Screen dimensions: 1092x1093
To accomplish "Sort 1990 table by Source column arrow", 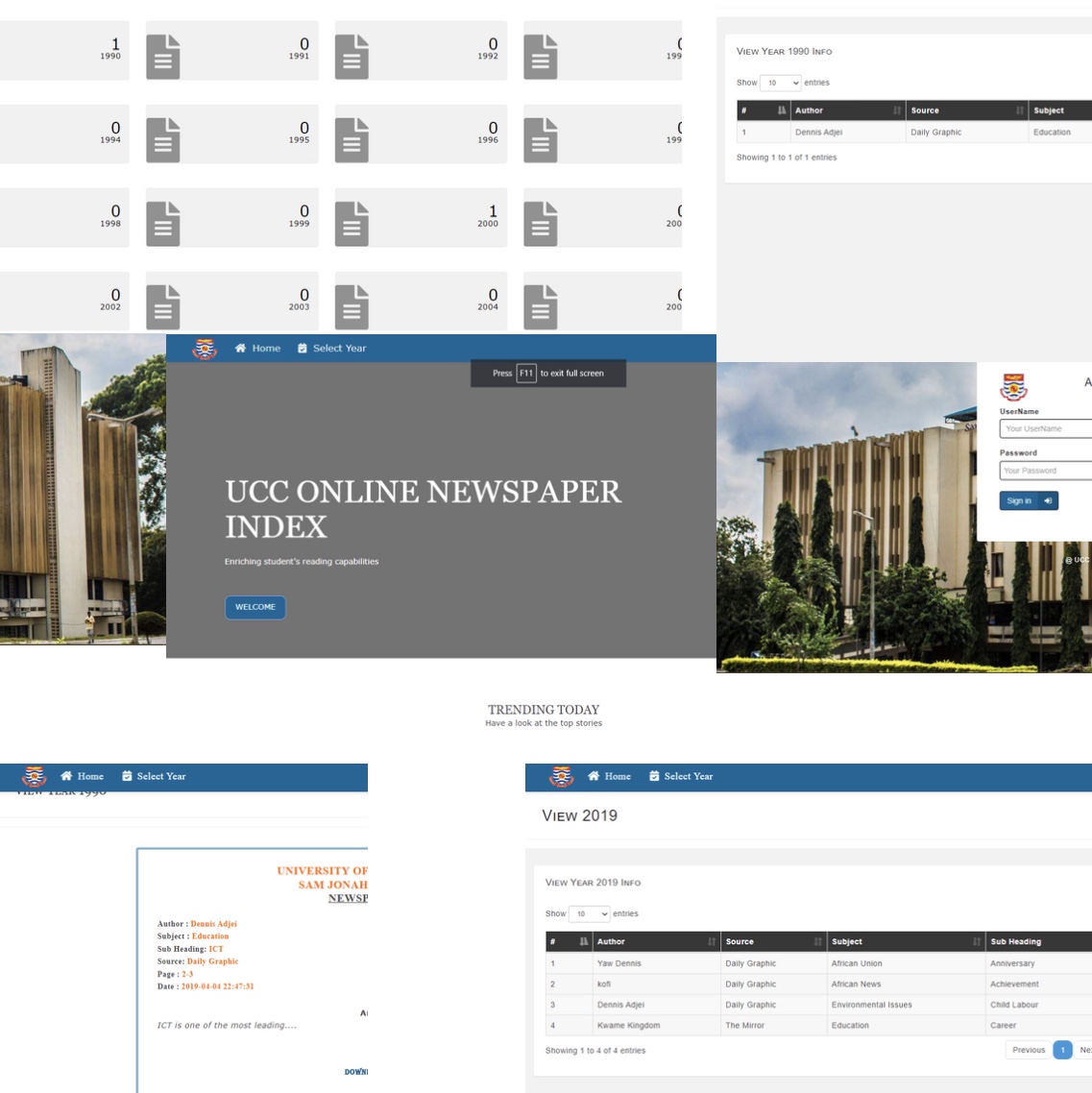I will point(1020,110).
